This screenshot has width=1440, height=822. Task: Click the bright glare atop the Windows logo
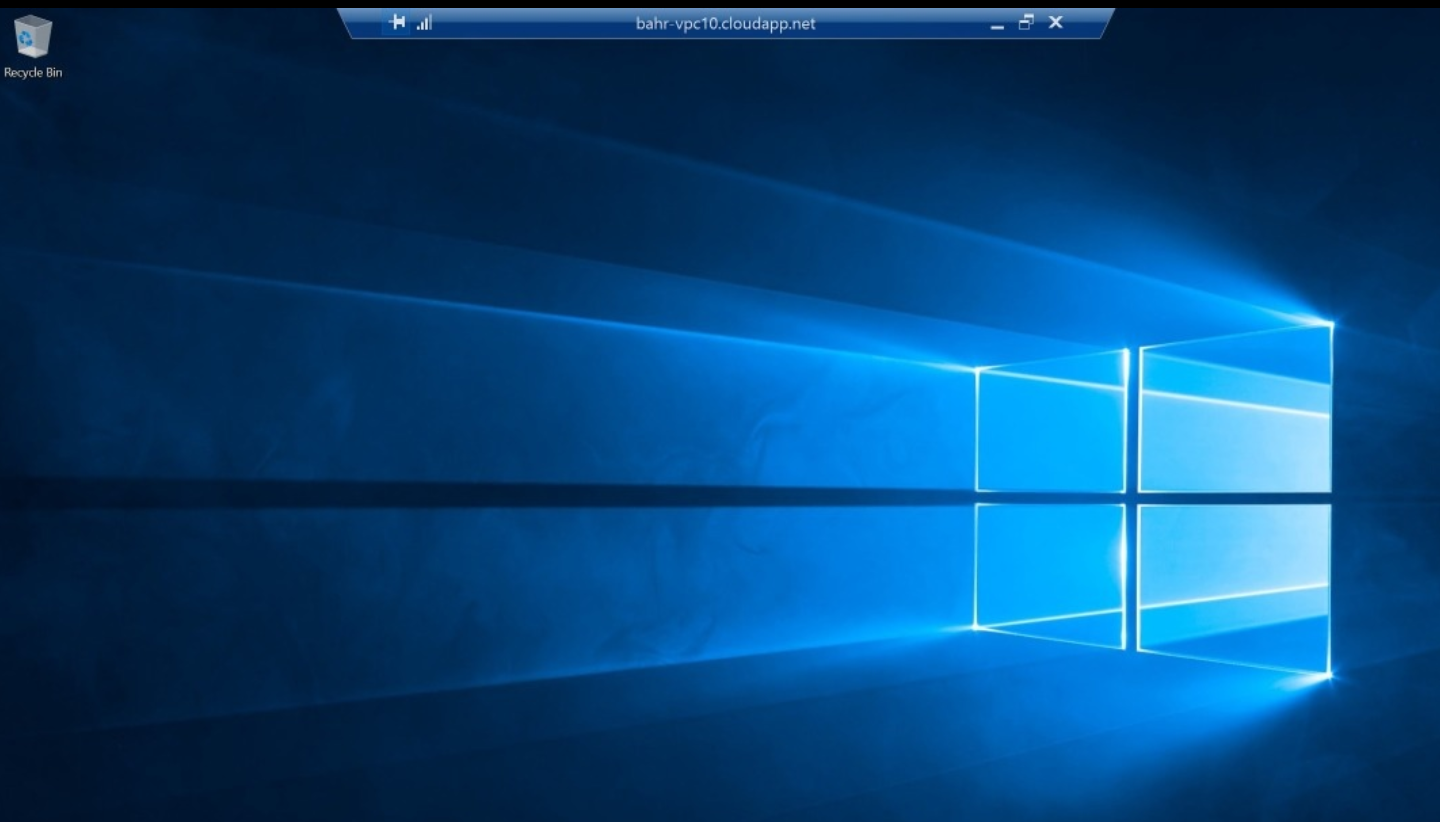1330,323
